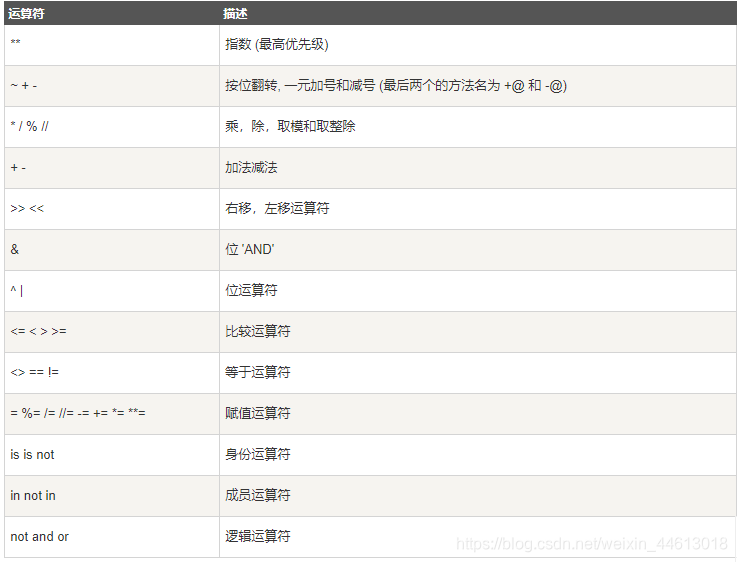Select the 按位翻转 description cell

(478, 86)
